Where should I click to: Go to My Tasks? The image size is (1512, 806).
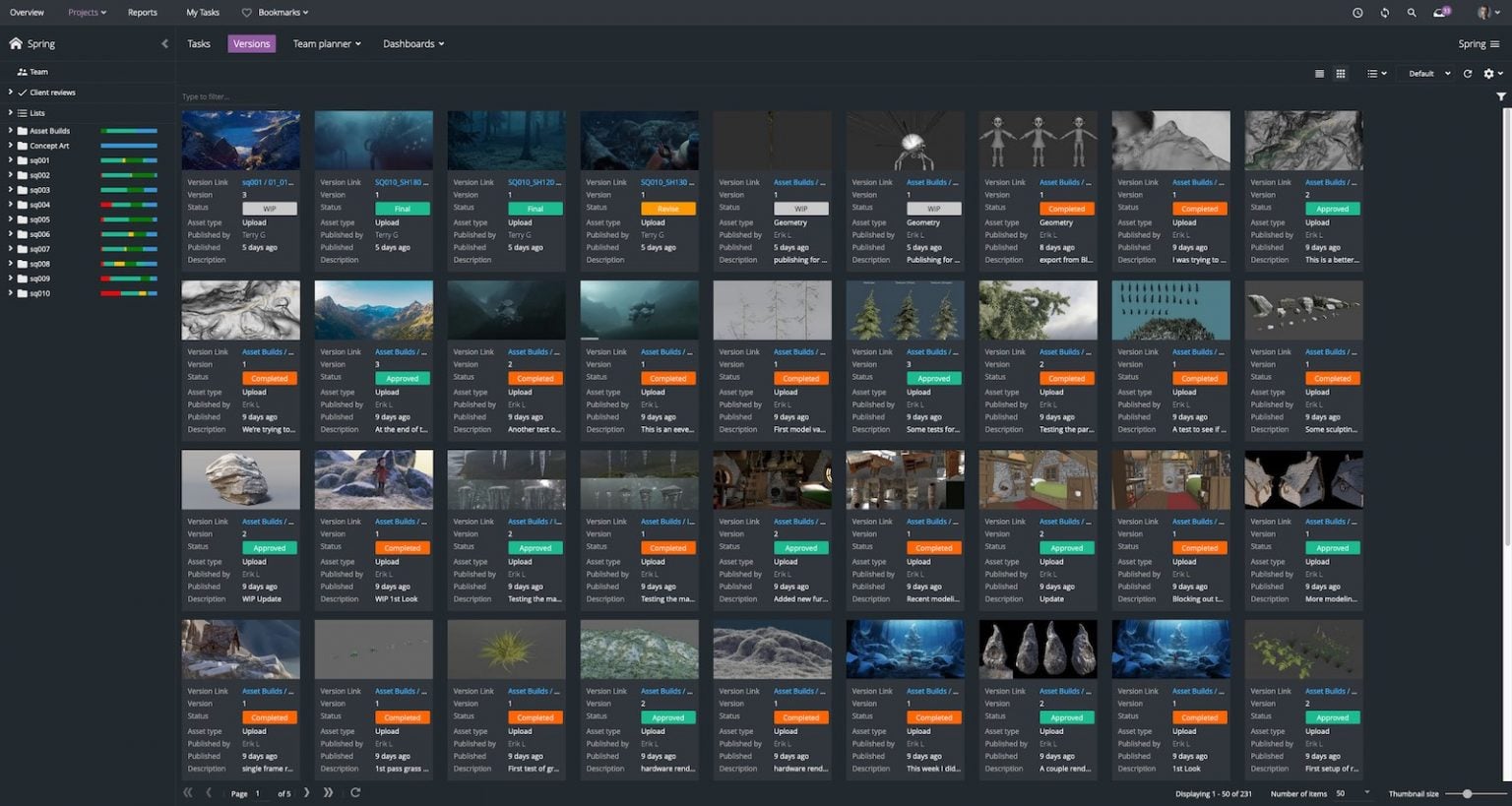(x=202, y=12)
